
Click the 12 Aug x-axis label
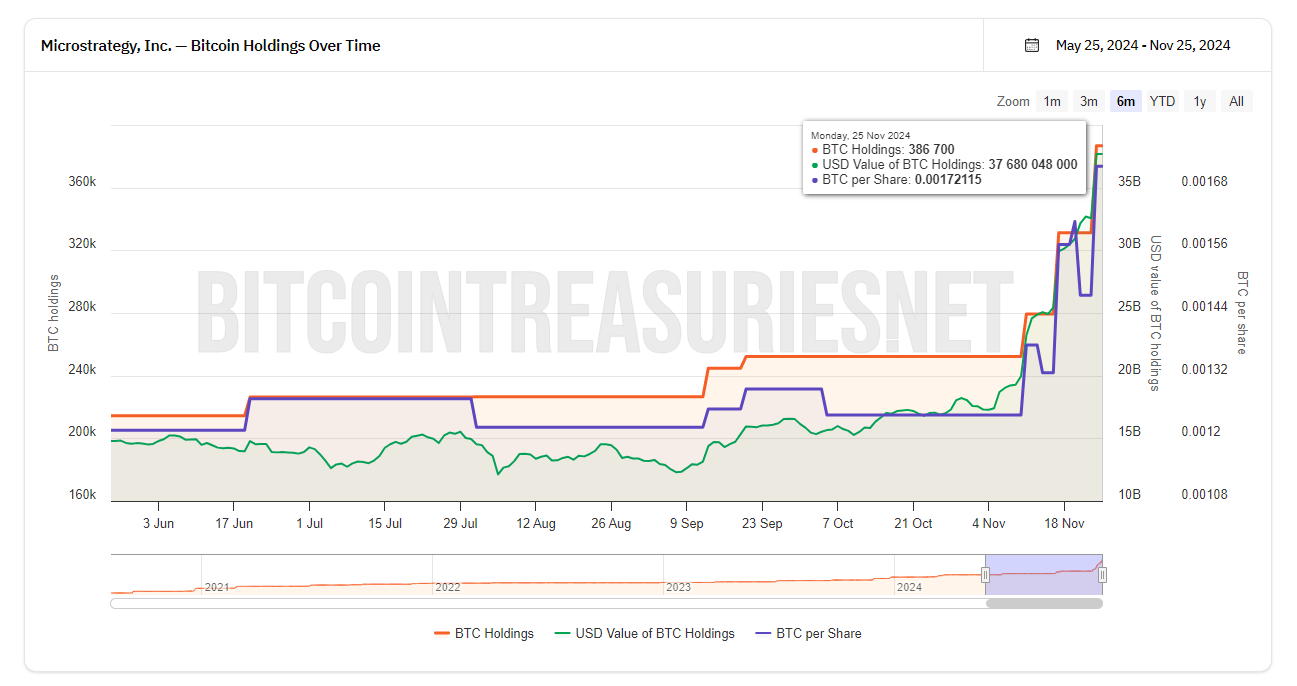pos(536,523)
